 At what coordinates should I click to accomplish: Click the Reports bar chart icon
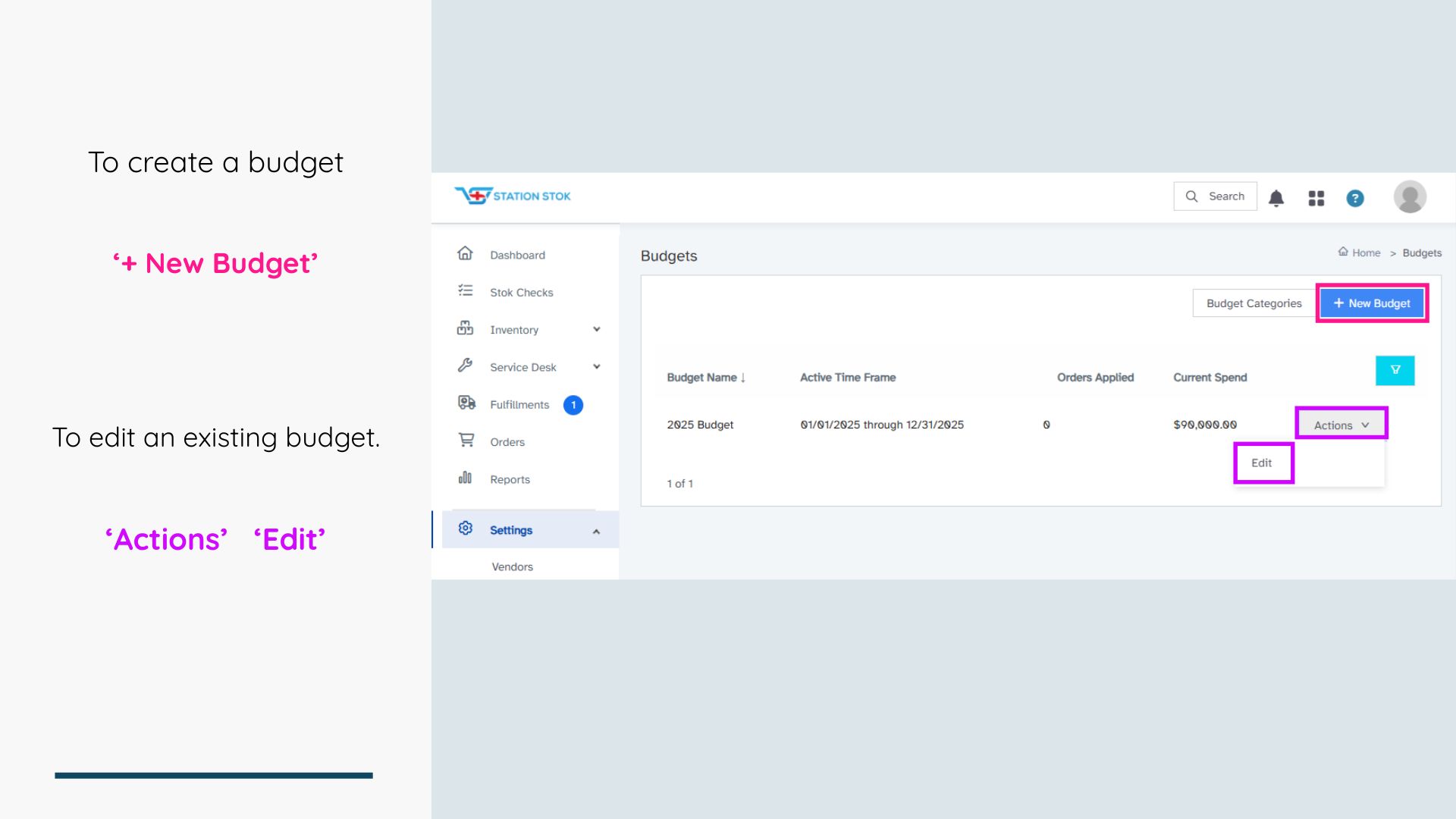465,478
